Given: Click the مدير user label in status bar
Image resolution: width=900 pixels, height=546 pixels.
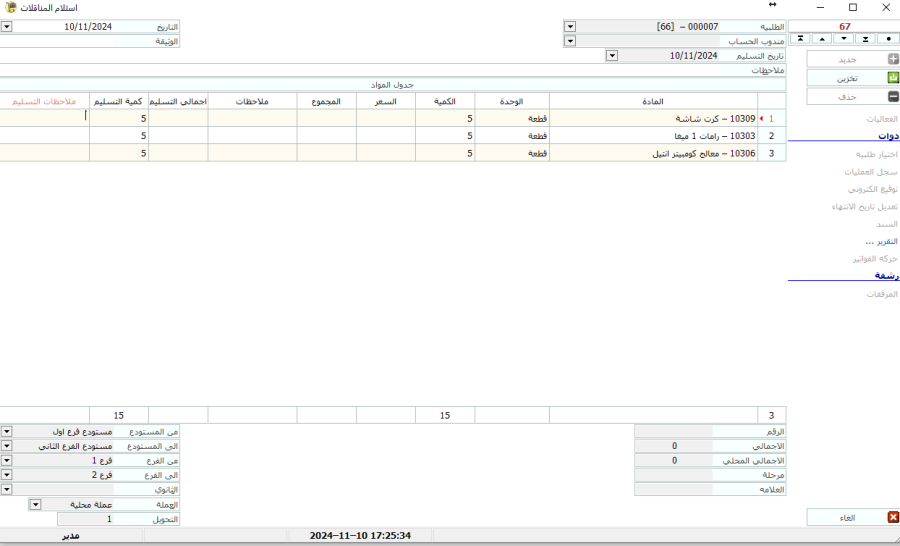Looking at the screenshot, I should [x=71, y=535].
